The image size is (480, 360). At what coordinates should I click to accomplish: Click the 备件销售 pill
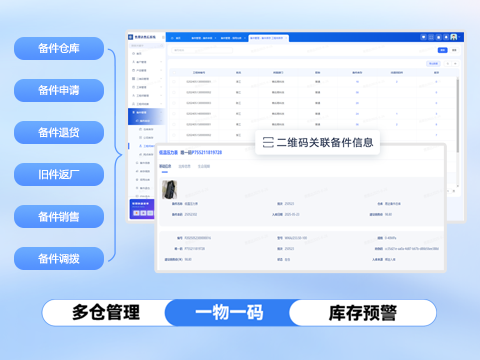(59, 216)
